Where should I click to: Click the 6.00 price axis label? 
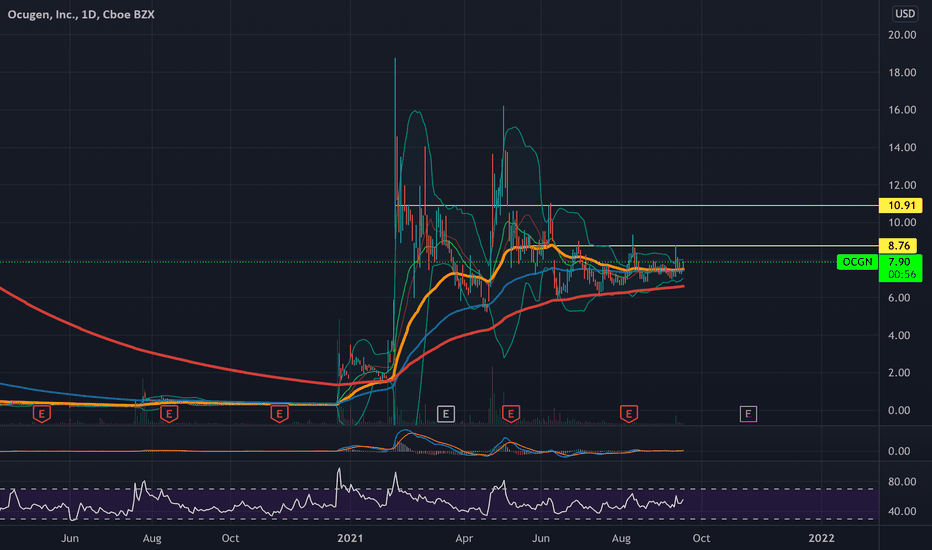coord(899,298)
